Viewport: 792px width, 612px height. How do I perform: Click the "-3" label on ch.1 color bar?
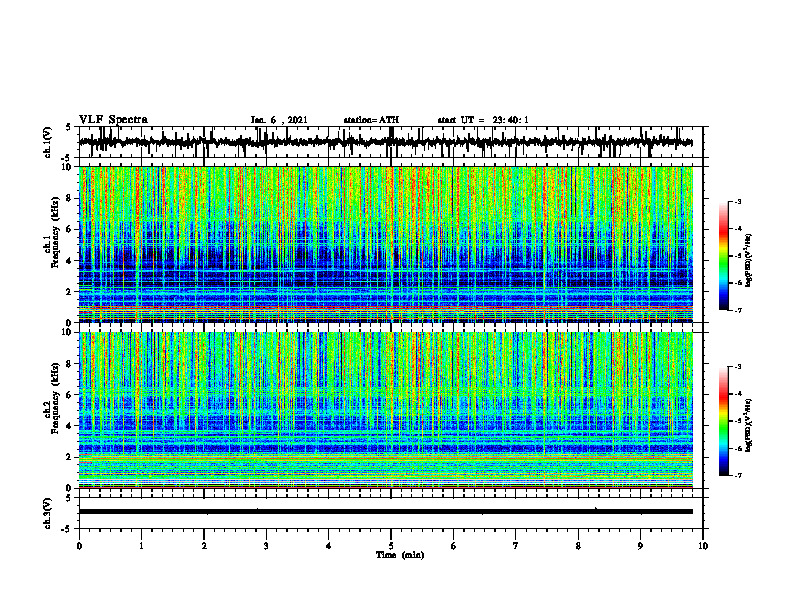point(738,202)
